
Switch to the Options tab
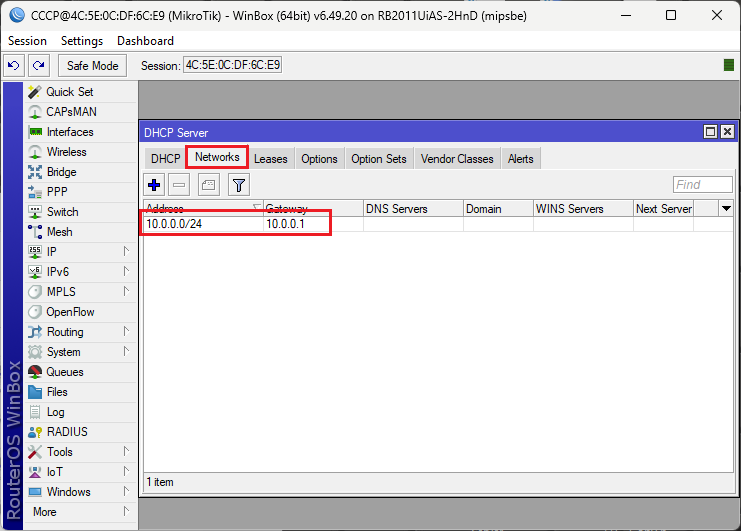pyautogui.click(x=319, y=159)
